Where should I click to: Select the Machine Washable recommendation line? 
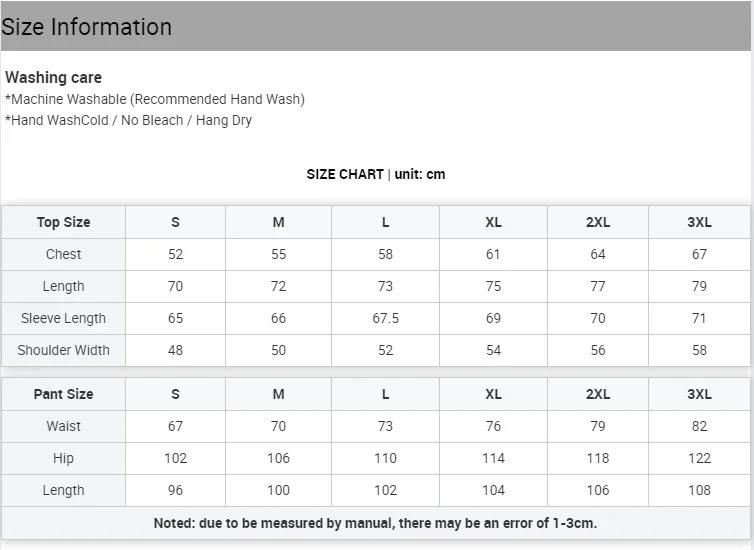tap(155, 99)
